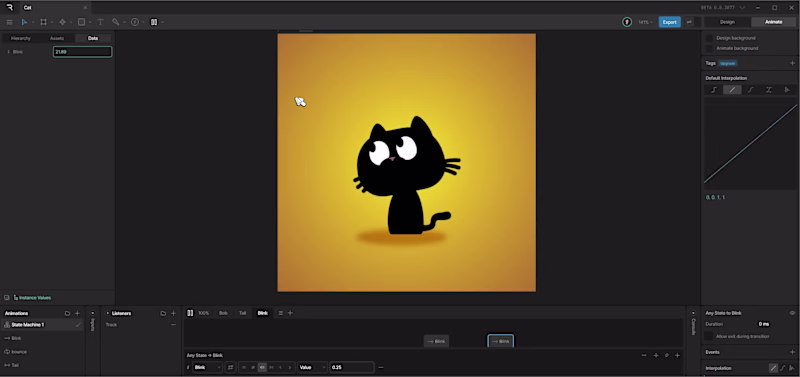Remove the Blink condition row
The width and height of the screenshot is (800, 377).
381,367
